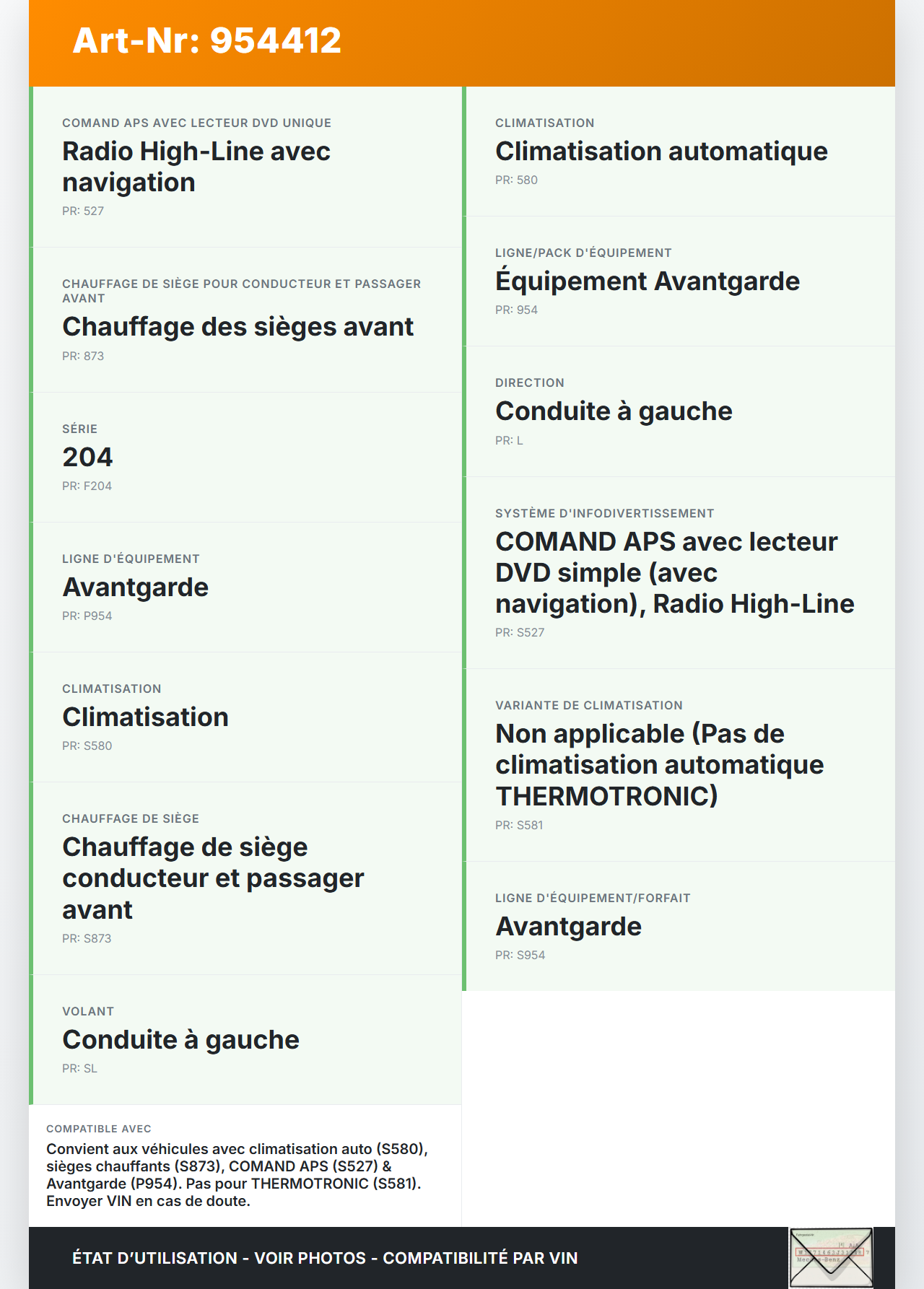This screenshot has width=924, height=1289.
Task: Click the Système d'infodivertissement category label
Action: [x=604, y=513]
